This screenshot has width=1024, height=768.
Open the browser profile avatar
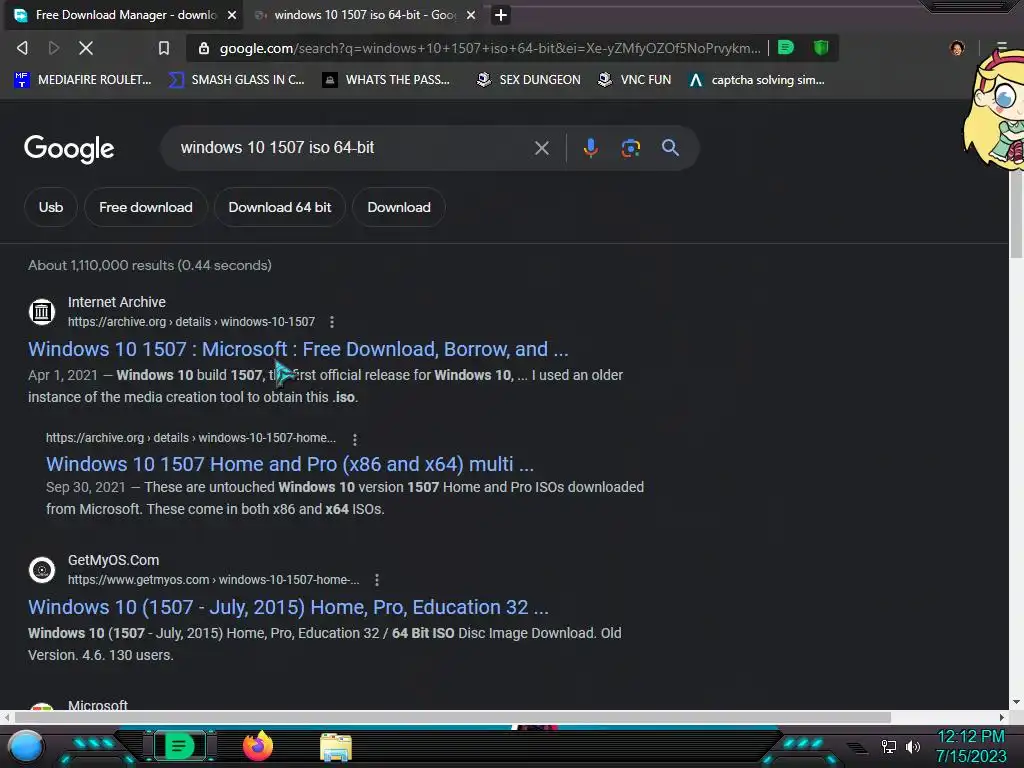pos(957,48)
